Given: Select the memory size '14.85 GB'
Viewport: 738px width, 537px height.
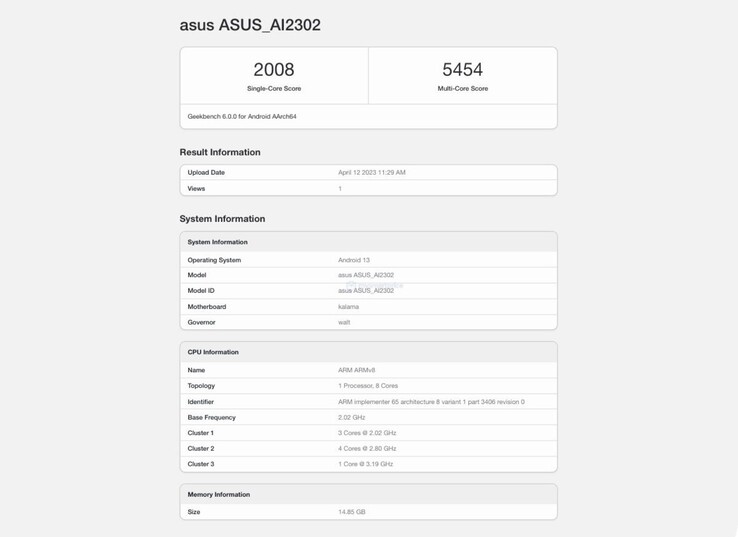Looking at the screenshot, I should click(352, 512).
